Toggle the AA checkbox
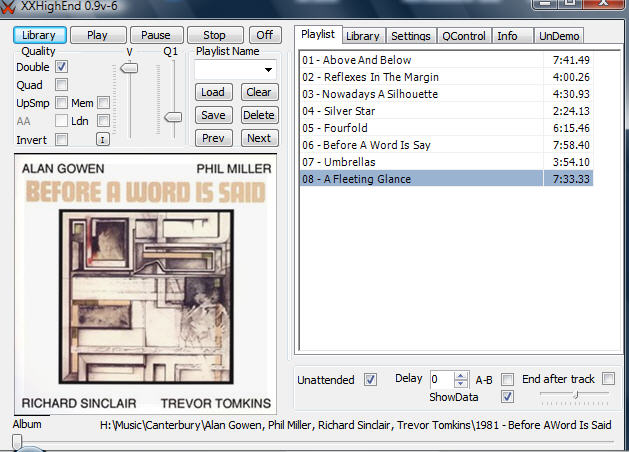The image size is (629, 452). click(61, 121)
